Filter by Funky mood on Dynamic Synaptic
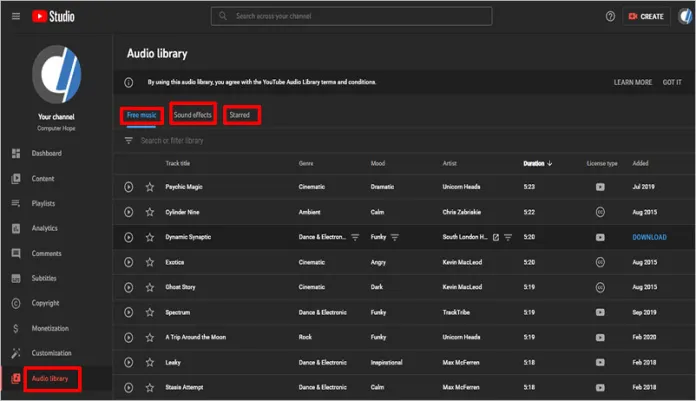This screenshot has height=401, width=696. [395, 237]
